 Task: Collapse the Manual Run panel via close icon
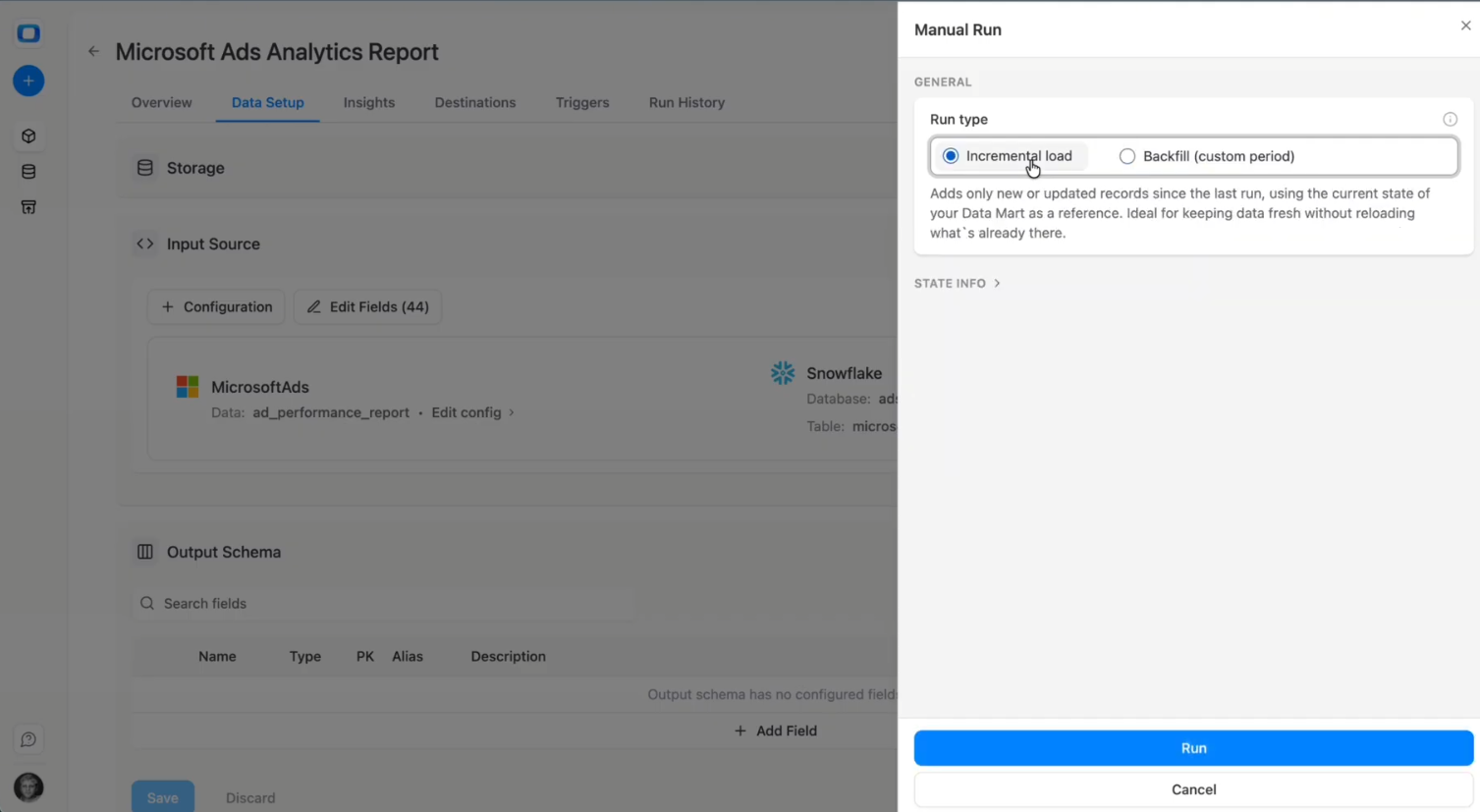[x=1465, y=26]
